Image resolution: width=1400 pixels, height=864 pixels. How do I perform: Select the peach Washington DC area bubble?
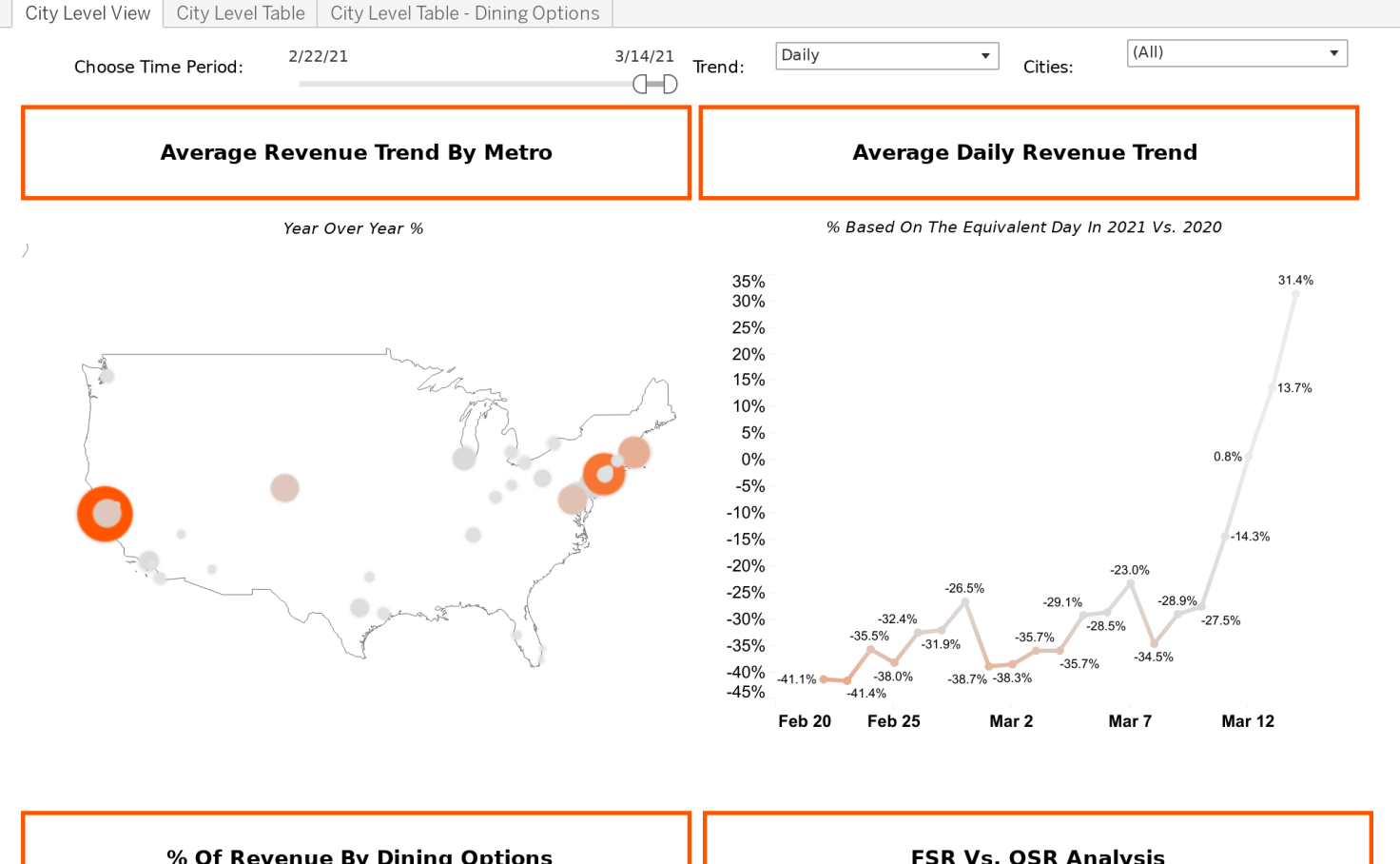(x=573, y=499)
